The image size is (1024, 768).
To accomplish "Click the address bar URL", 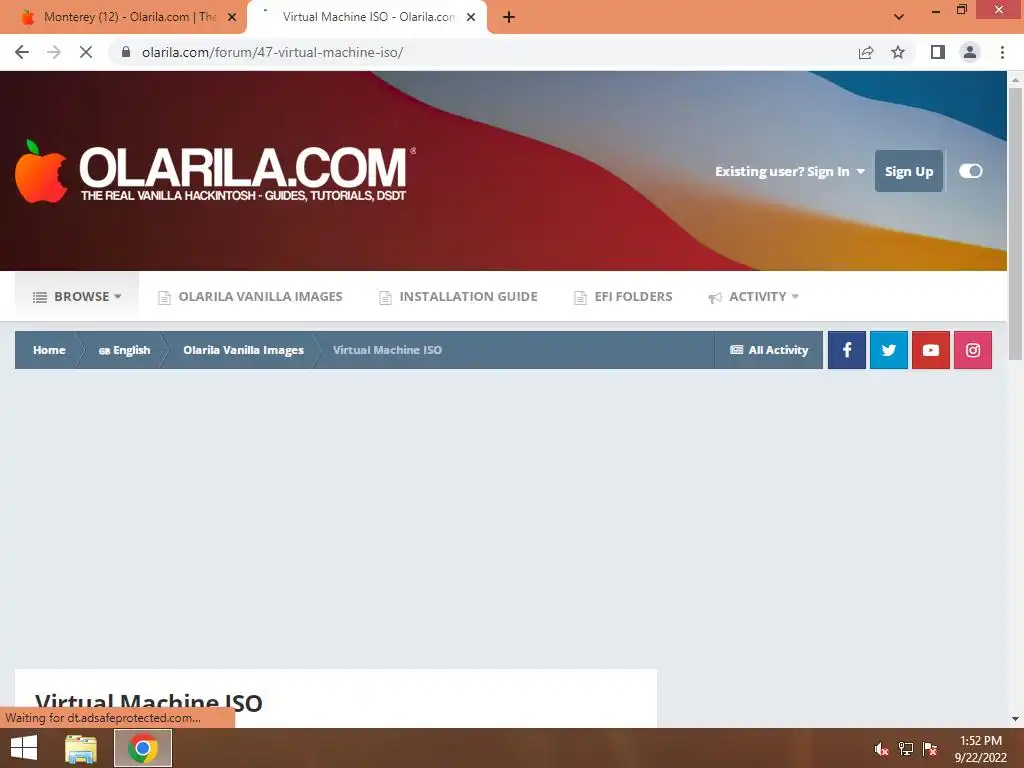I will tap(272, 52).
